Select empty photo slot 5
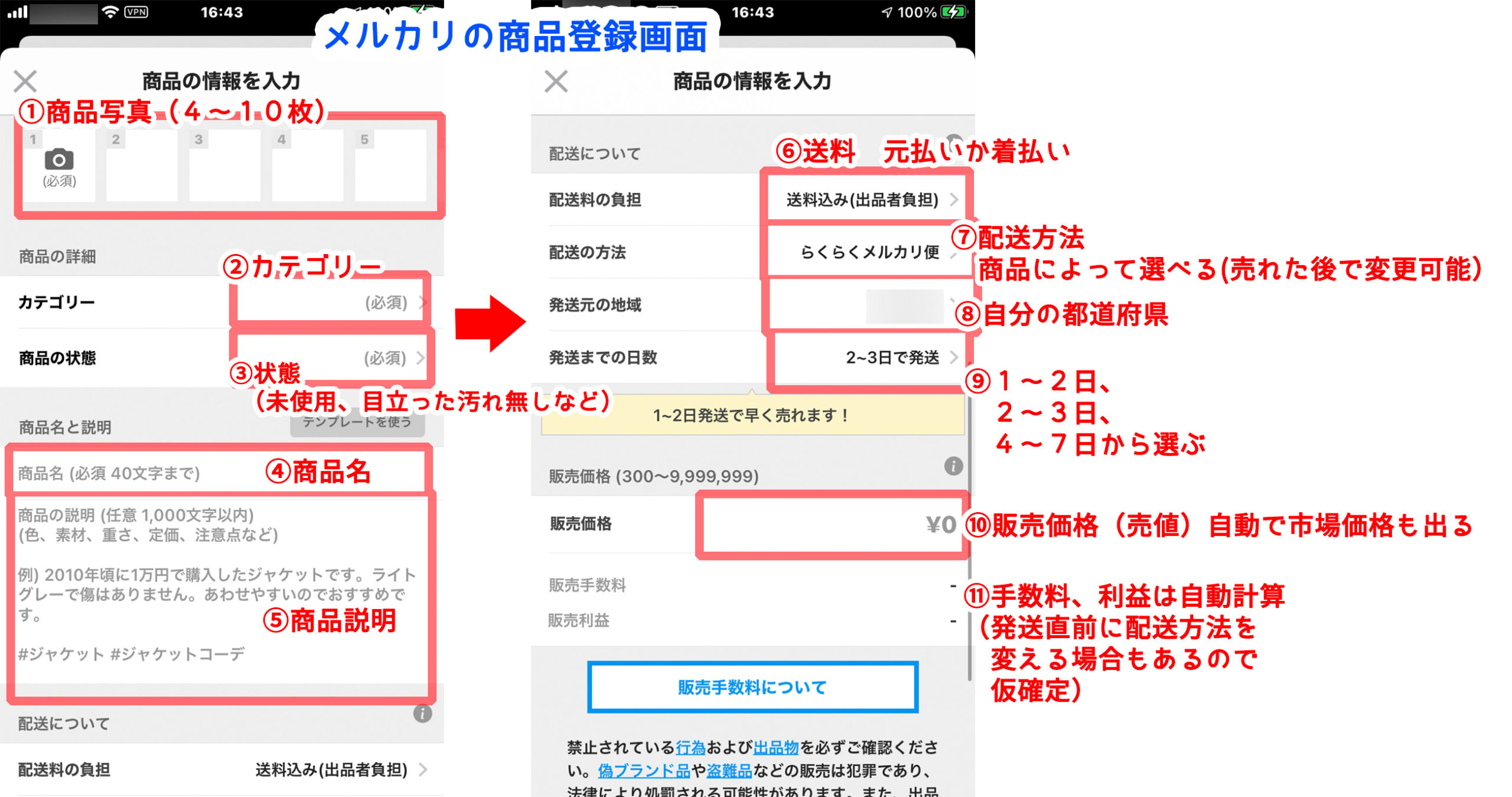1512x797 pixels. tap(390, 166)
